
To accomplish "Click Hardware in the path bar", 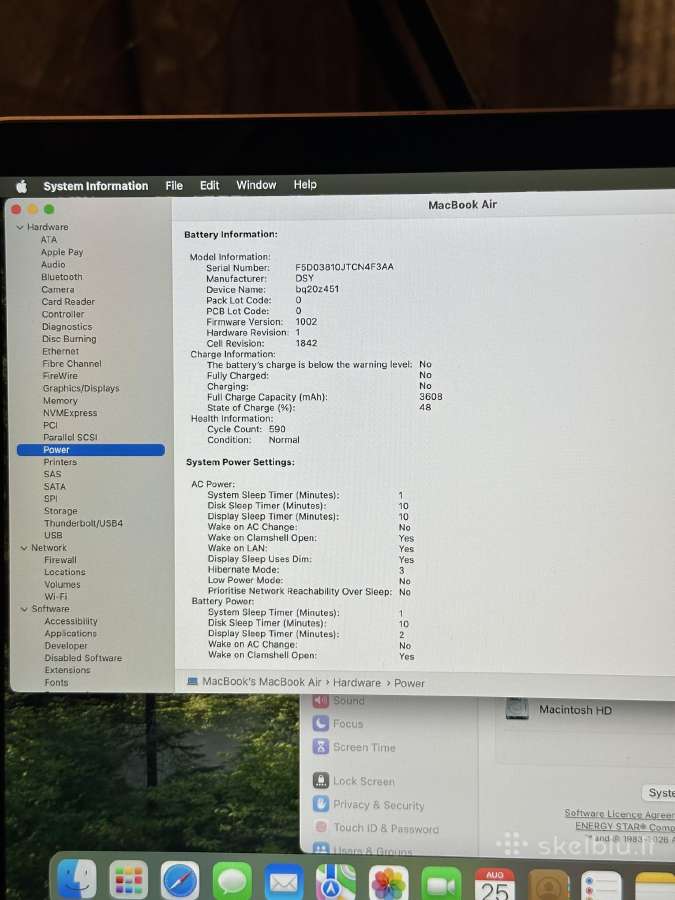I will [357, 682].
